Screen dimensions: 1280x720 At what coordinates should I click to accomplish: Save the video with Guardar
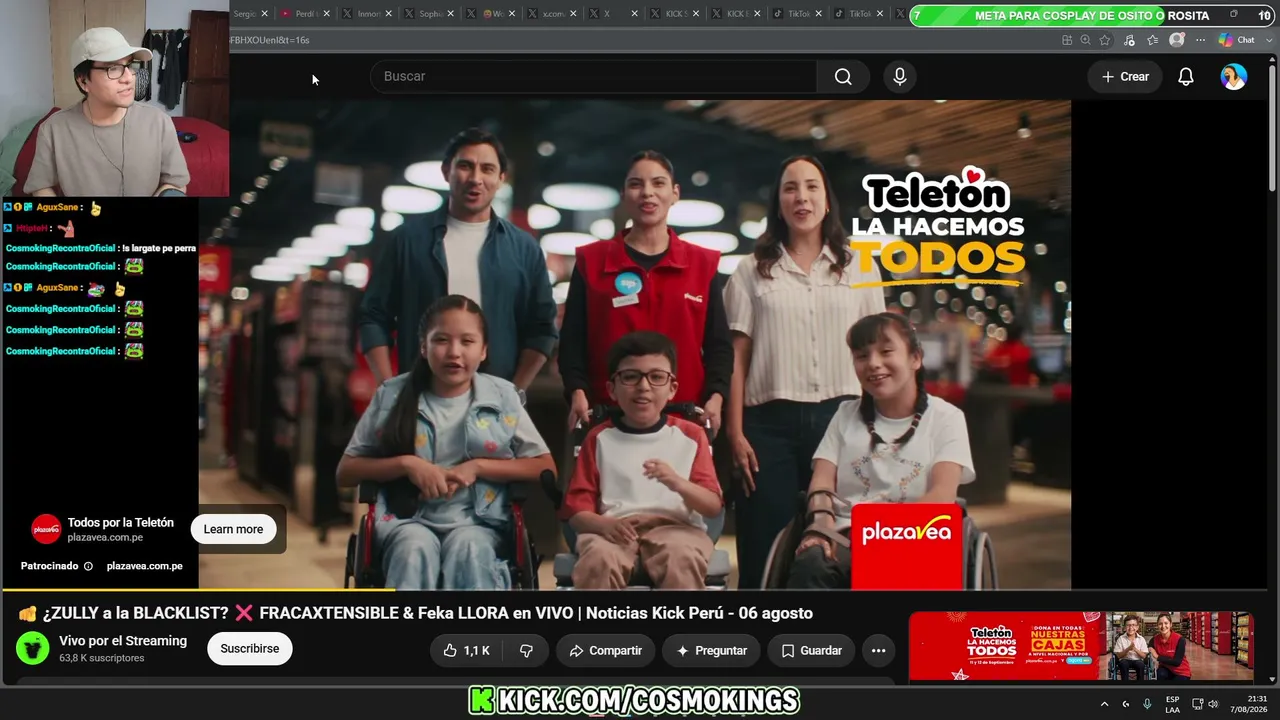811,650
